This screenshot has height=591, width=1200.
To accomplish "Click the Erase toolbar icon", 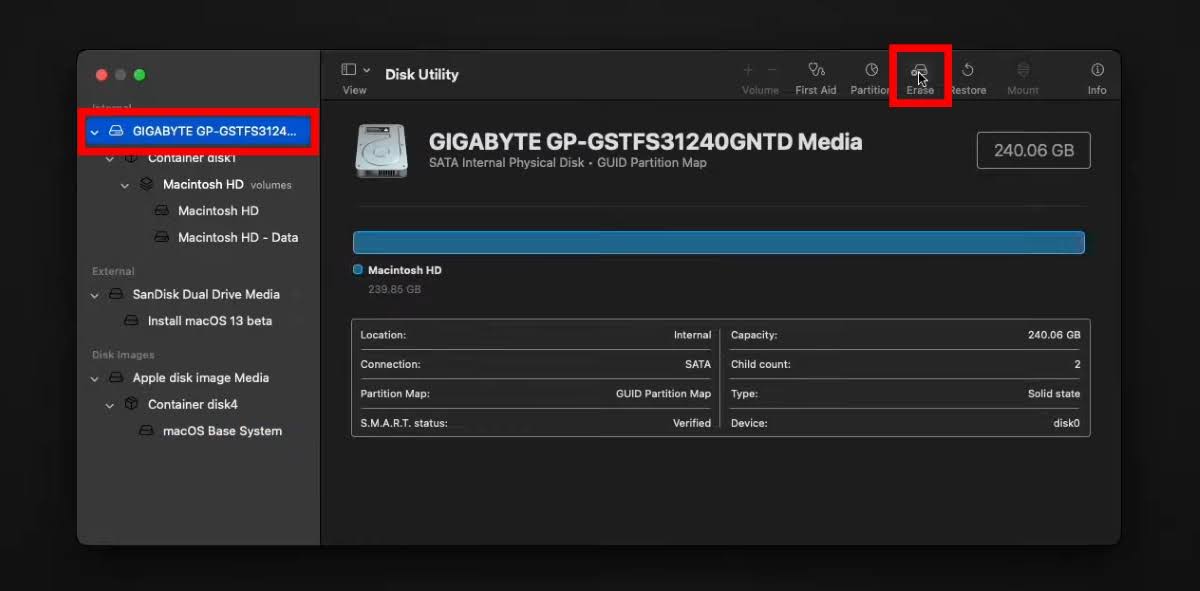I will (x=920, y=71).
